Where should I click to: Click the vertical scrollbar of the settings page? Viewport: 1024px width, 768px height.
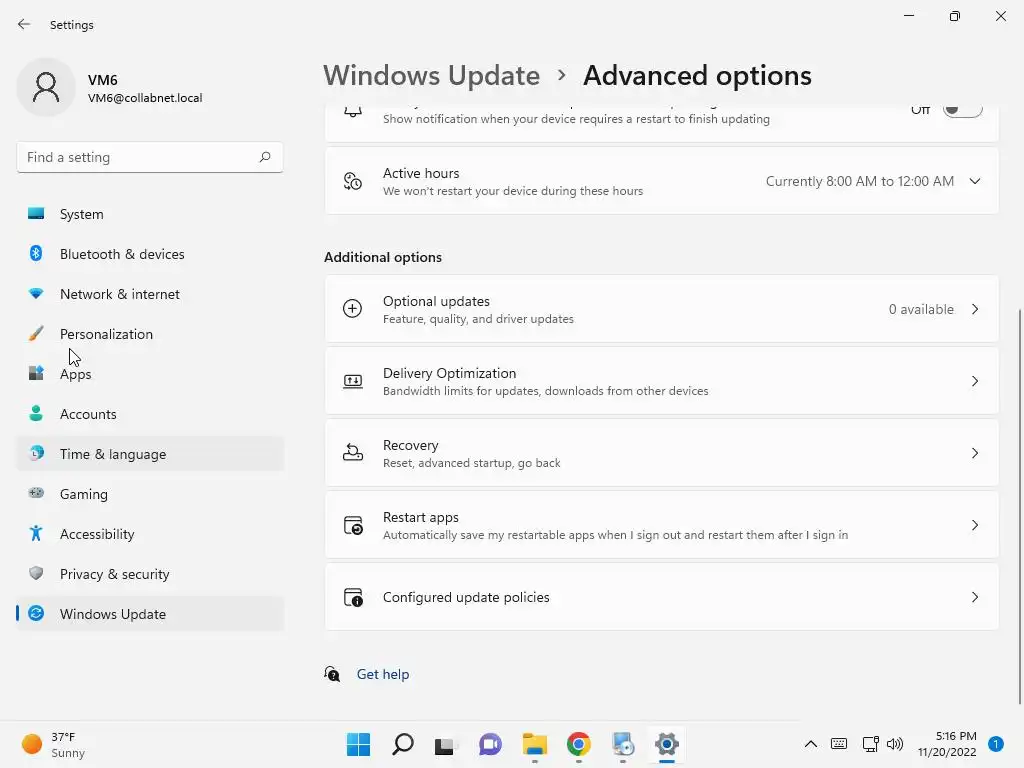tap(1019, 506)
